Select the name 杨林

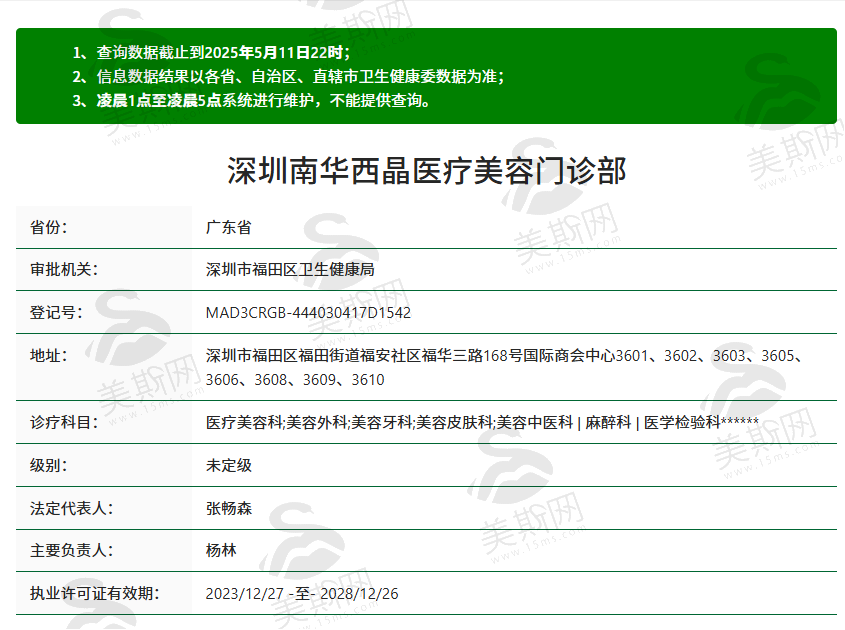(x=221, y=550)
